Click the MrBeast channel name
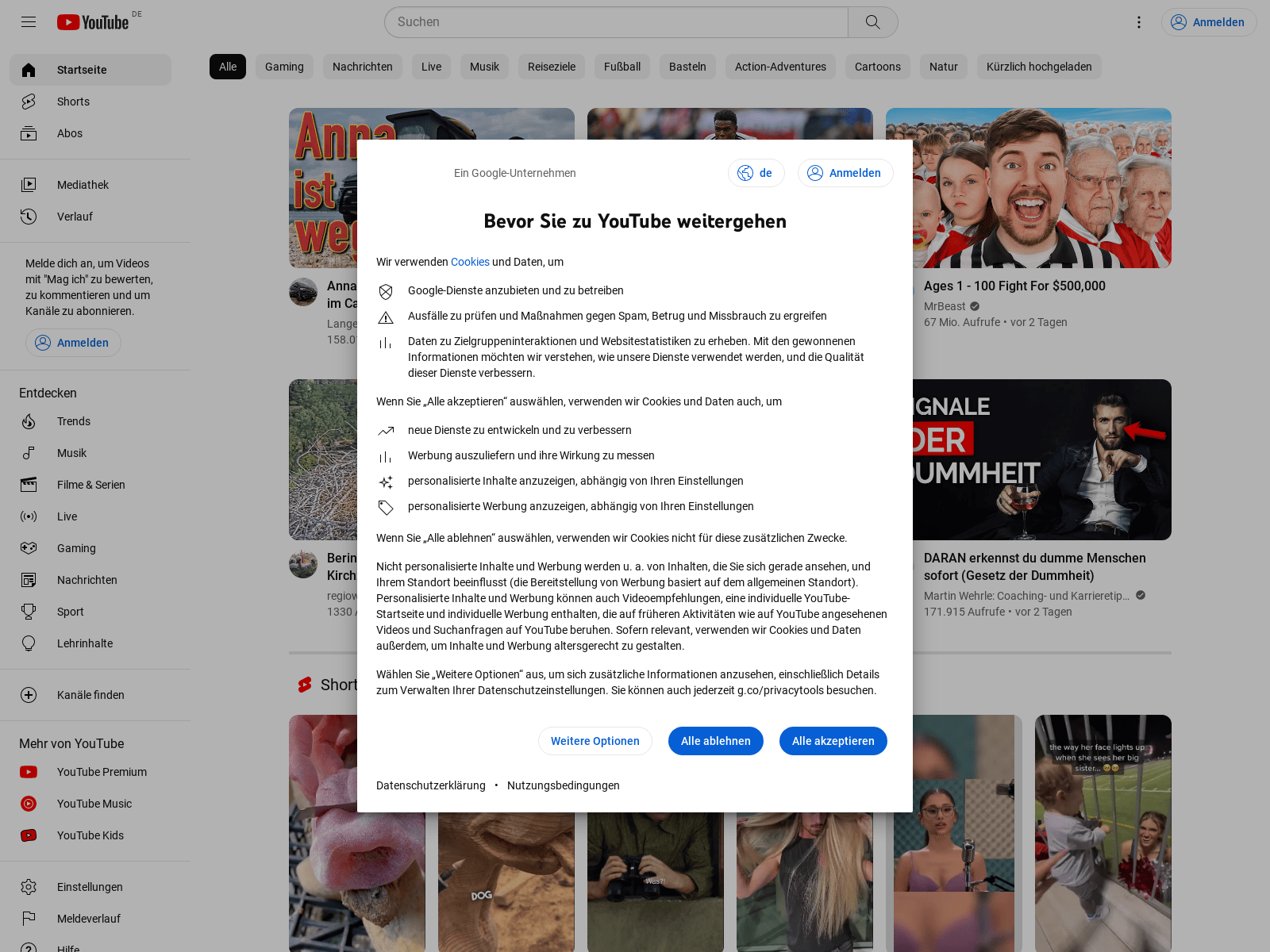Image resolution: width=1270 pixels, height=952 pixels. click(x=945, y=306)
